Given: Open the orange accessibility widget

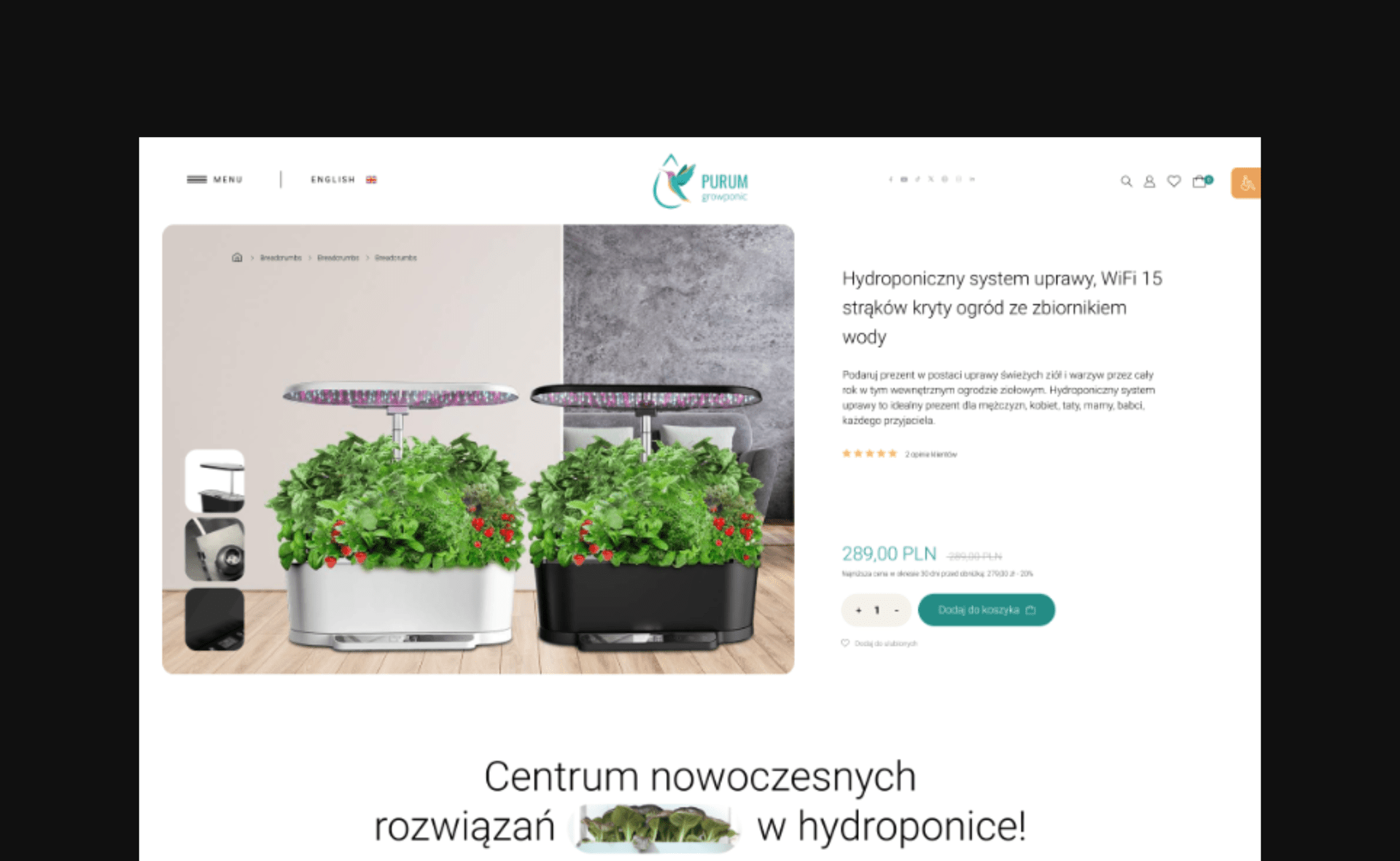Looking at the screenshot, I should [x=1245, y=183].
